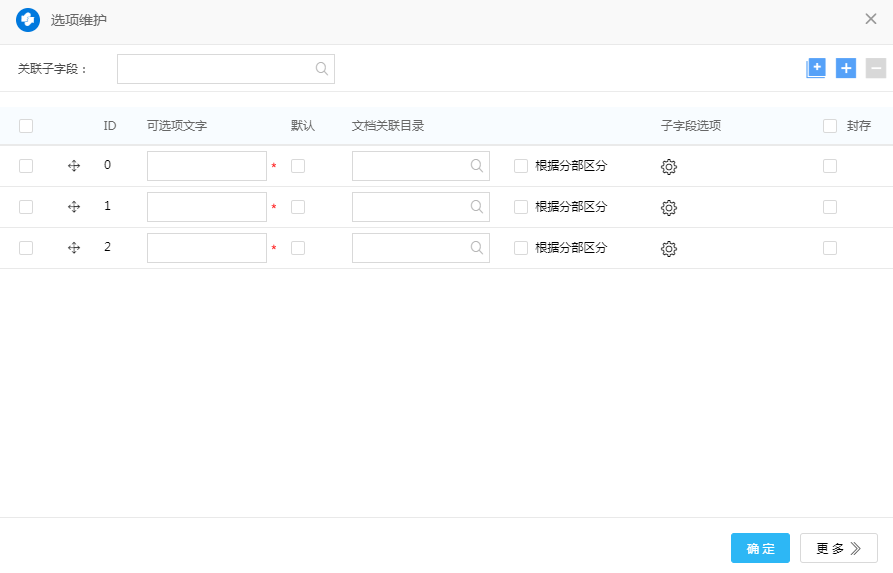This screenshot has width=893, height=573.
Task: Close the 选项维护 dialog
Action: click(x=871, y=19)
